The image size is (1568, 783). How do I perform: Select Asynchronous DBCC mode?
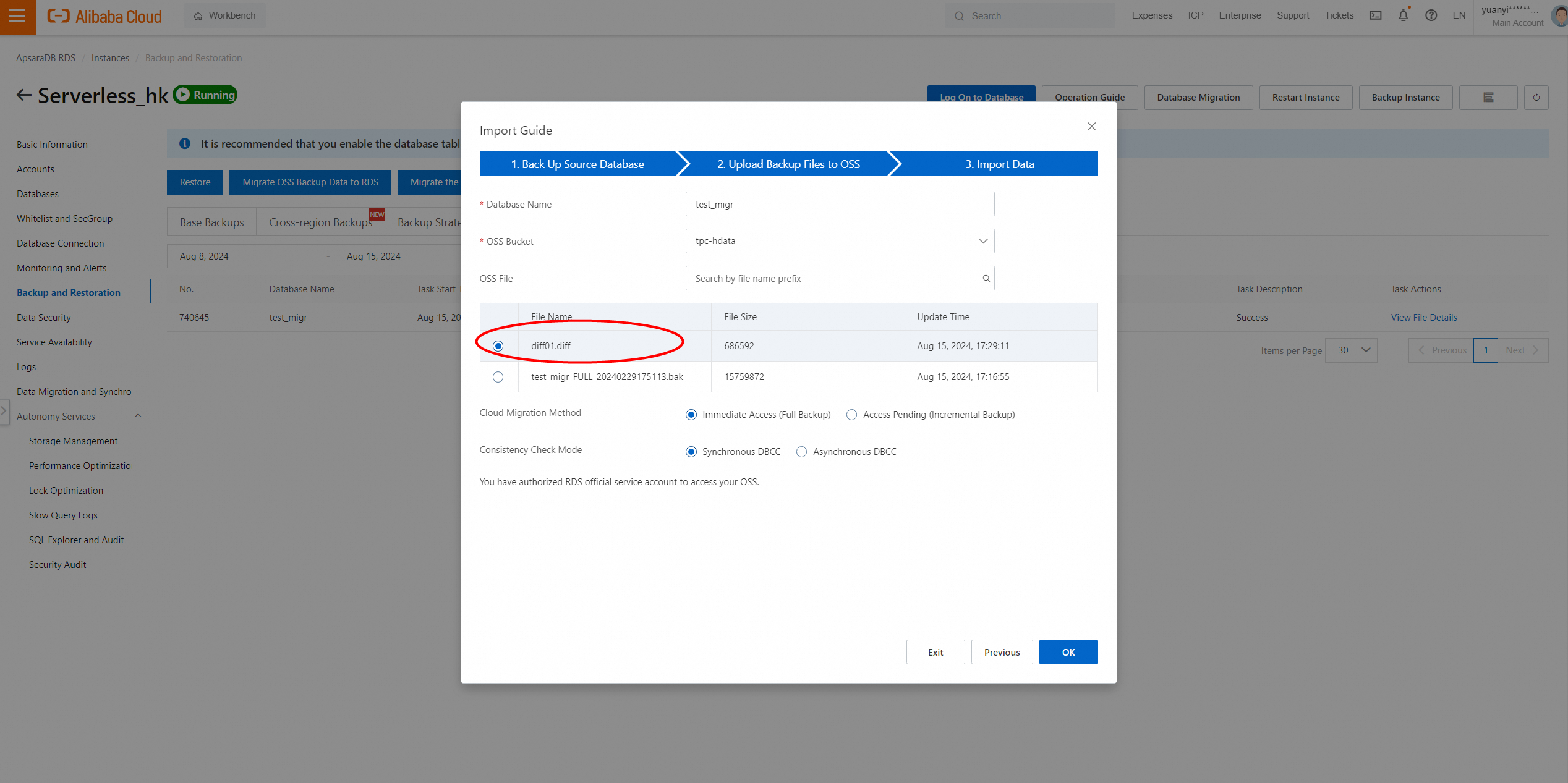click(801, 452)
